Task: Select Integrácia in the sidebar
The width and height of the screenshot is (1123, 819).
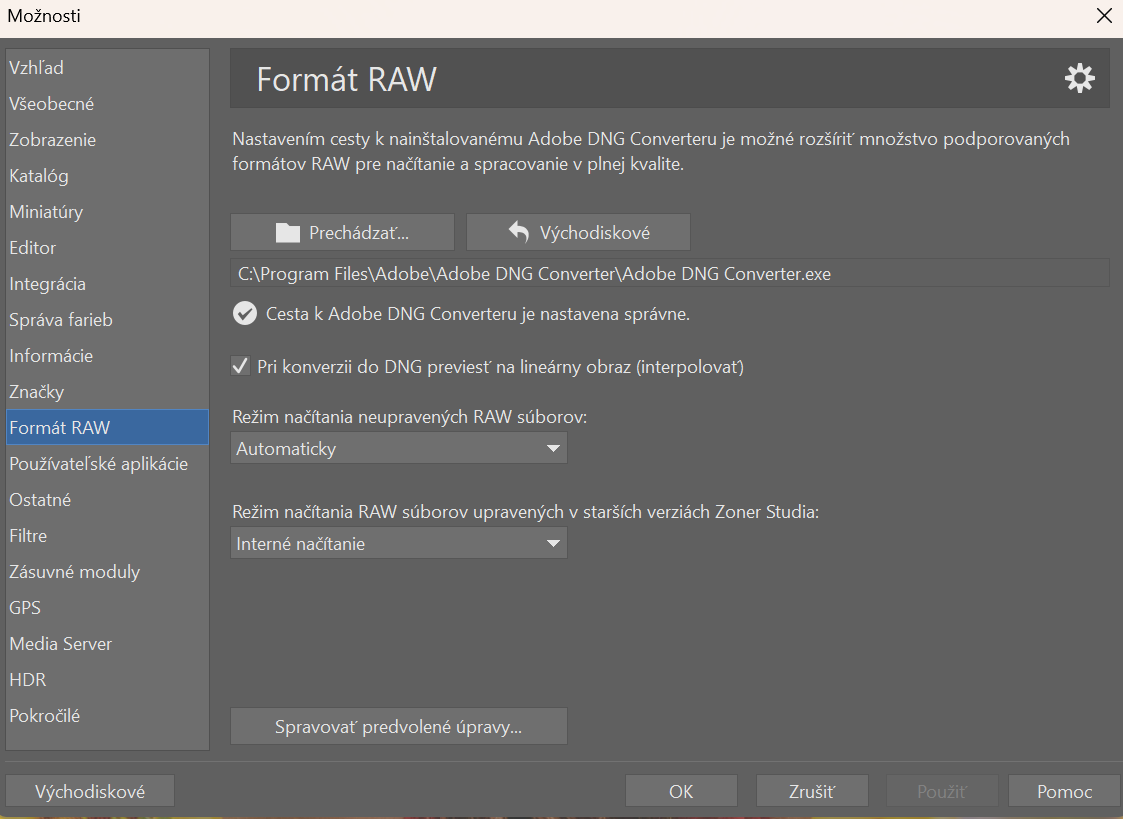Action: (107, 284)
